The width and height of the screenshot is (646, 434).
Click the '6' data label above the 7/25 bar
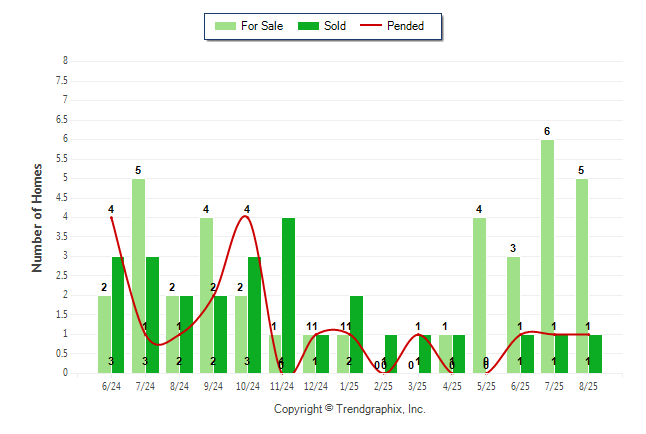coord(547,131)
